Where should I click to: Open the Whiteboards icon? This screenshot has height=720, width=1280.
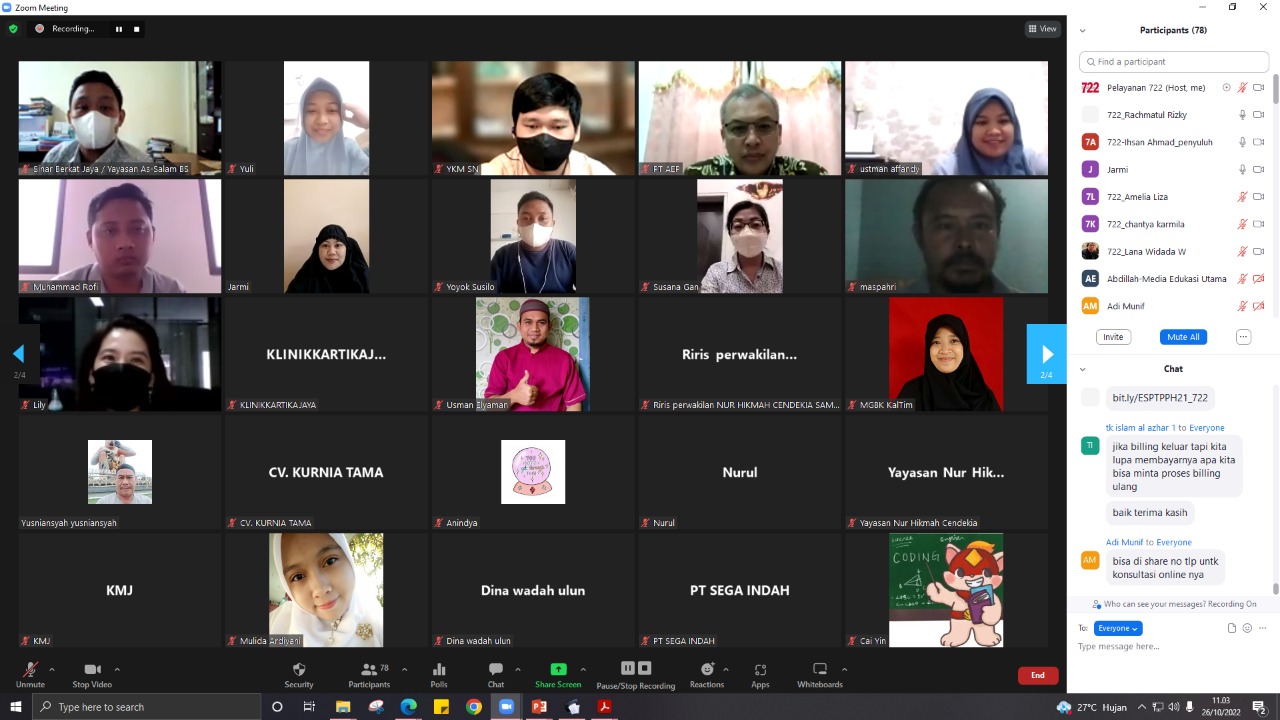click(820, 670)
